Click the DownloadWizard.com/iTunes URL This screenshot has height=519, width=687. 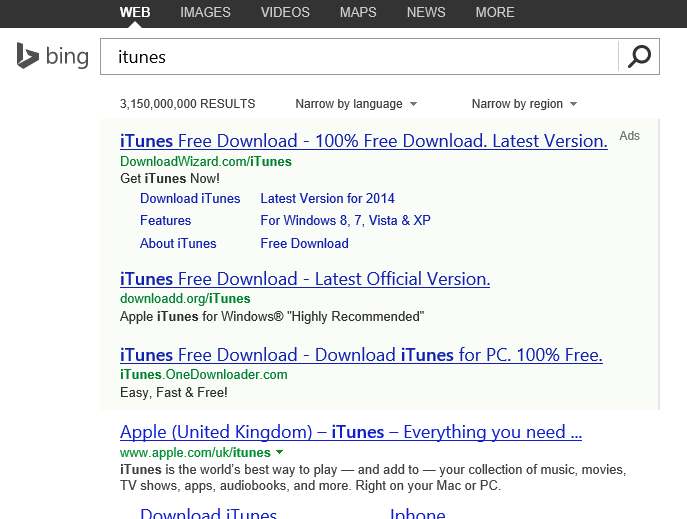(x=206, y=162)
